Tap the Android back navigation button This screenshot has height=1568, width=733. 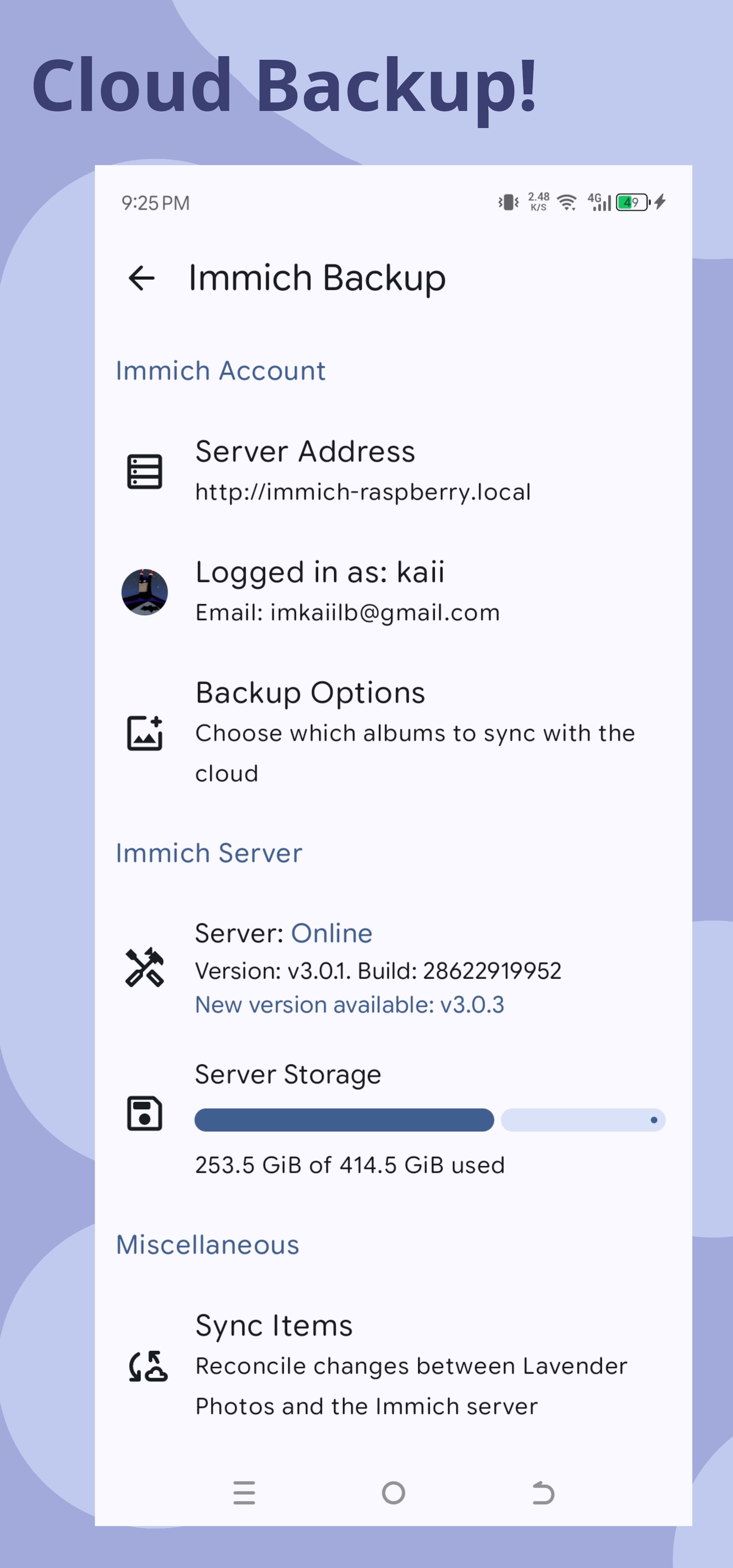pos(543,1493)
